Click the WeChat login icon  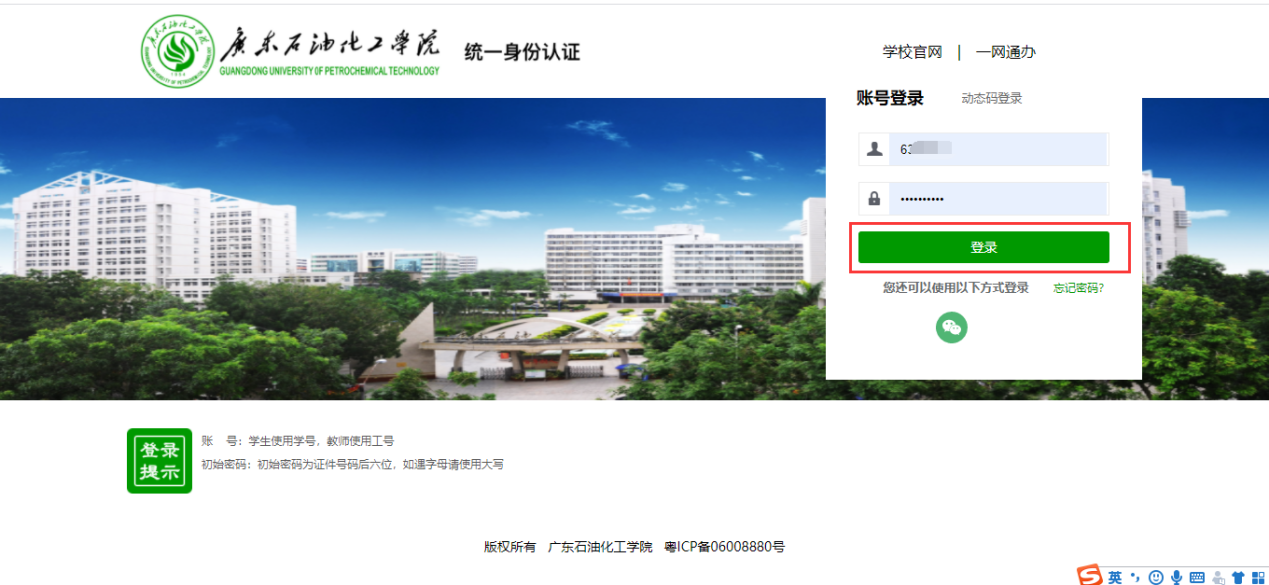(x=951, y=327)
